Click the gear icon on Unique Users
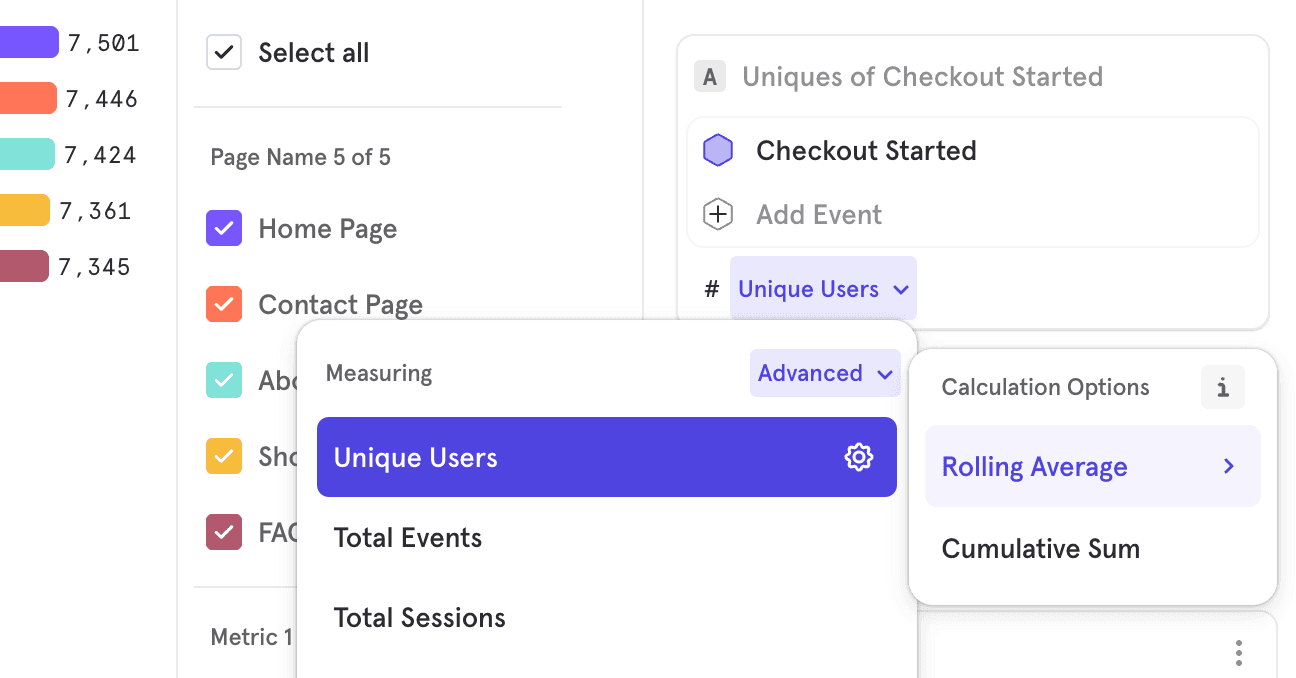1296x678 pixels. pyautogui.click(x=858, y=457)
